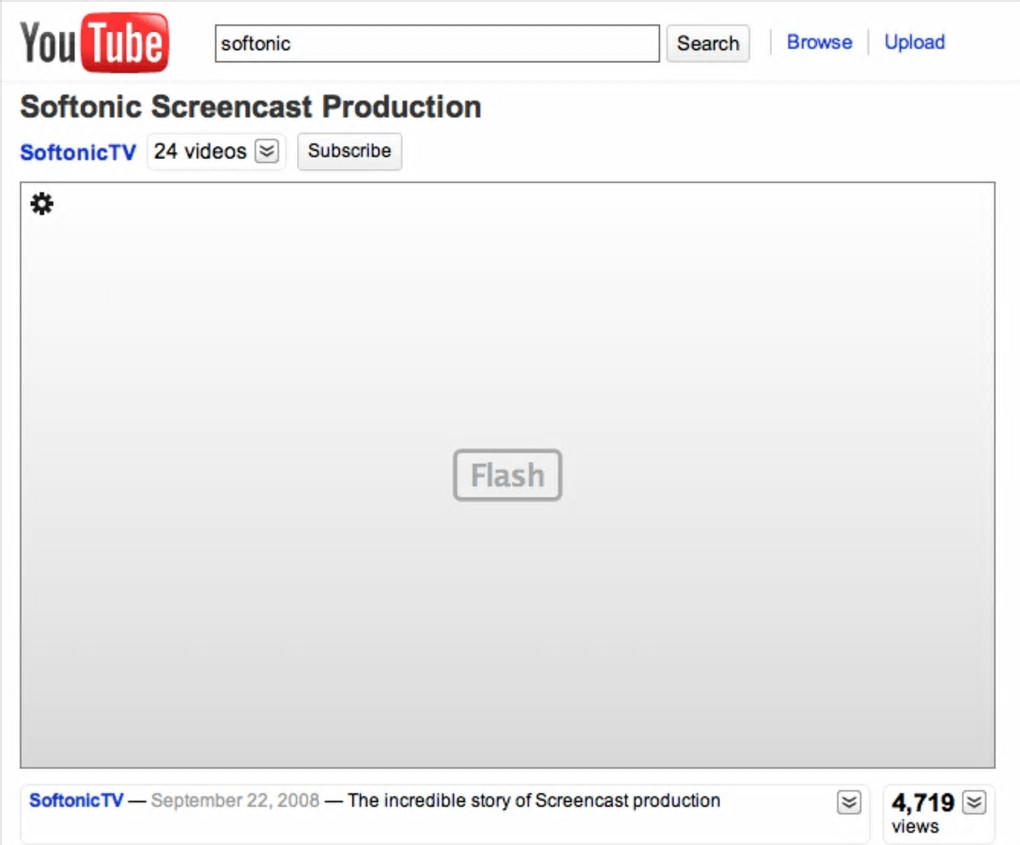
Task: Click the September 22, 2008 date text
Action: tap(235, 800)
